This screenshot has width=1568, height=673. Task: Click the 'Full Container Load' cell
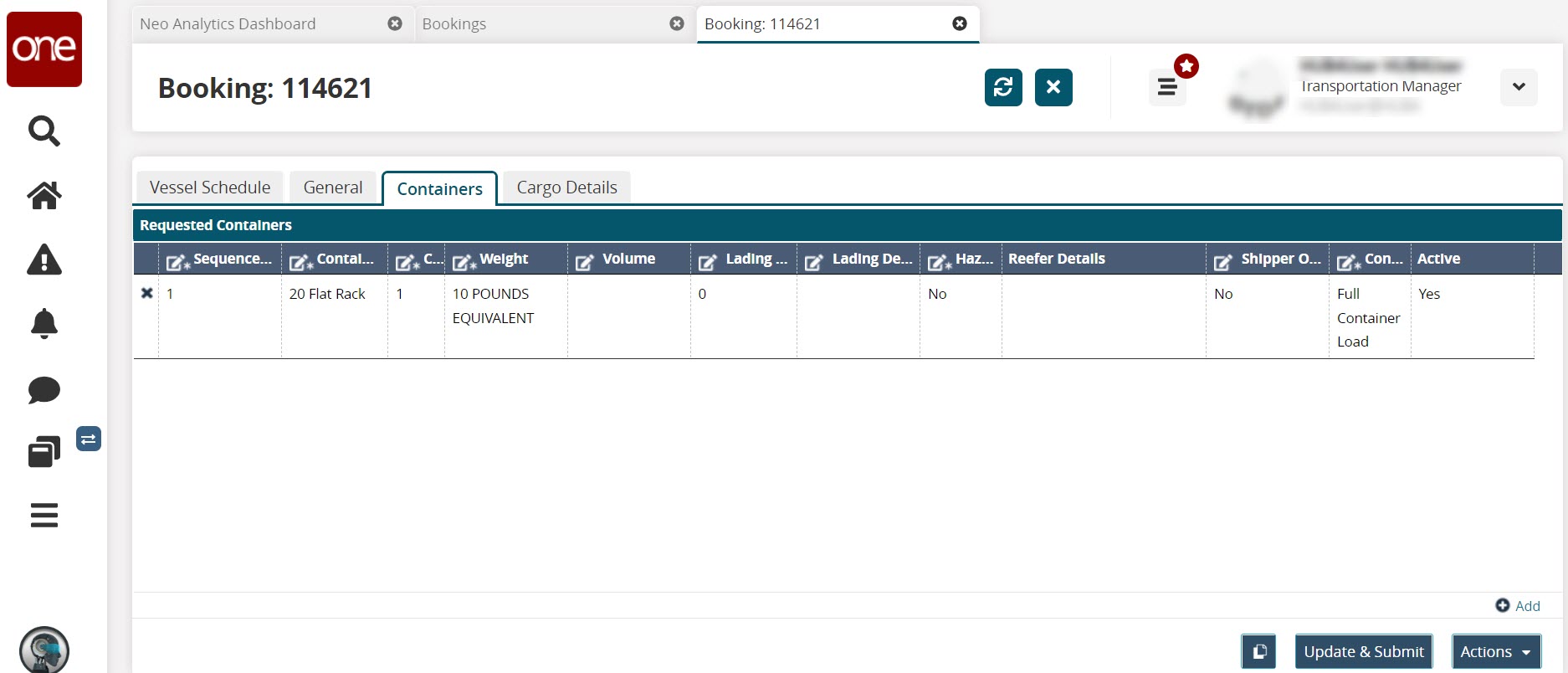1369,317
